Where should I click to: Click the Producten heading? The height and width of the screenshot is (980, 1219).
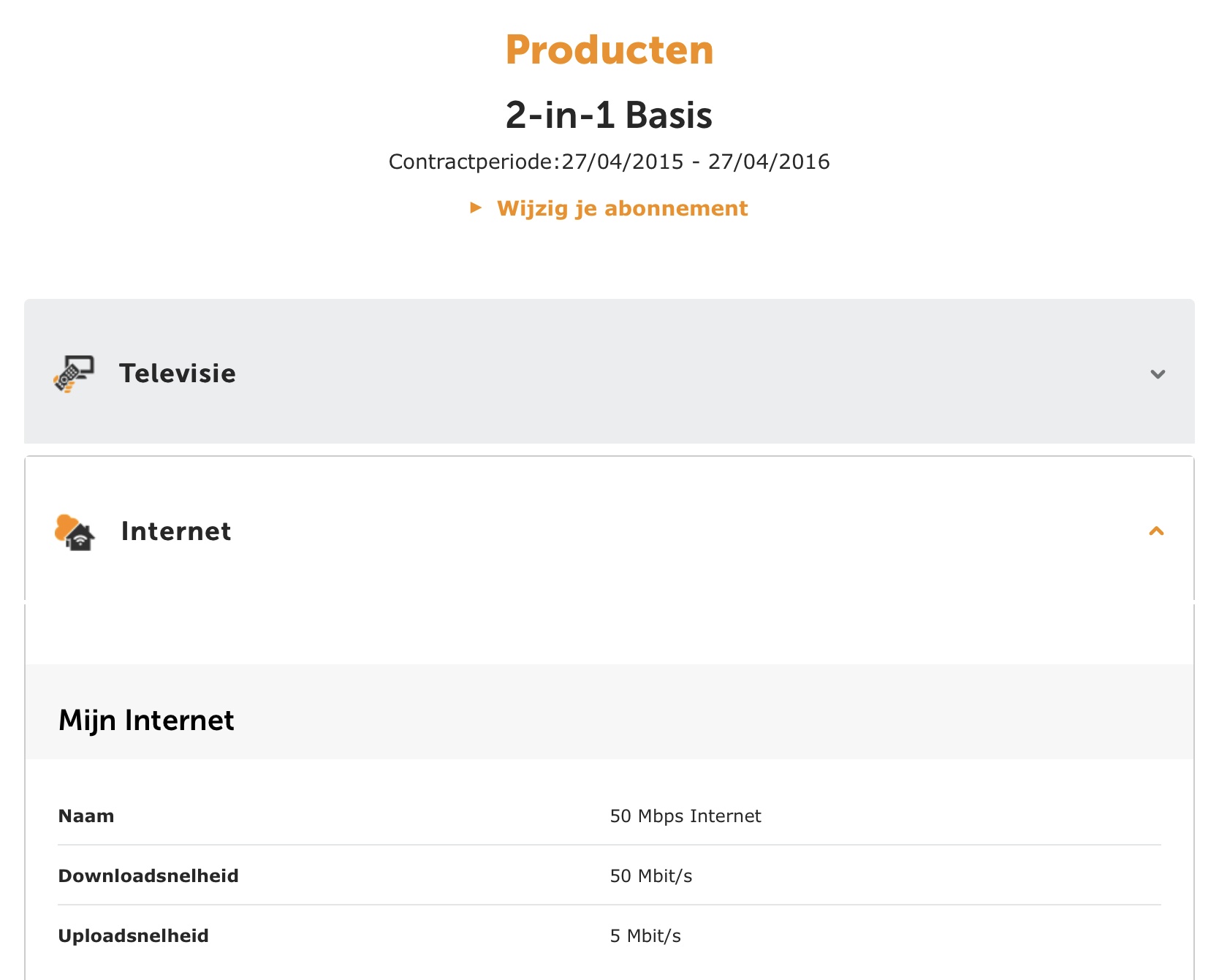(609, 50)
